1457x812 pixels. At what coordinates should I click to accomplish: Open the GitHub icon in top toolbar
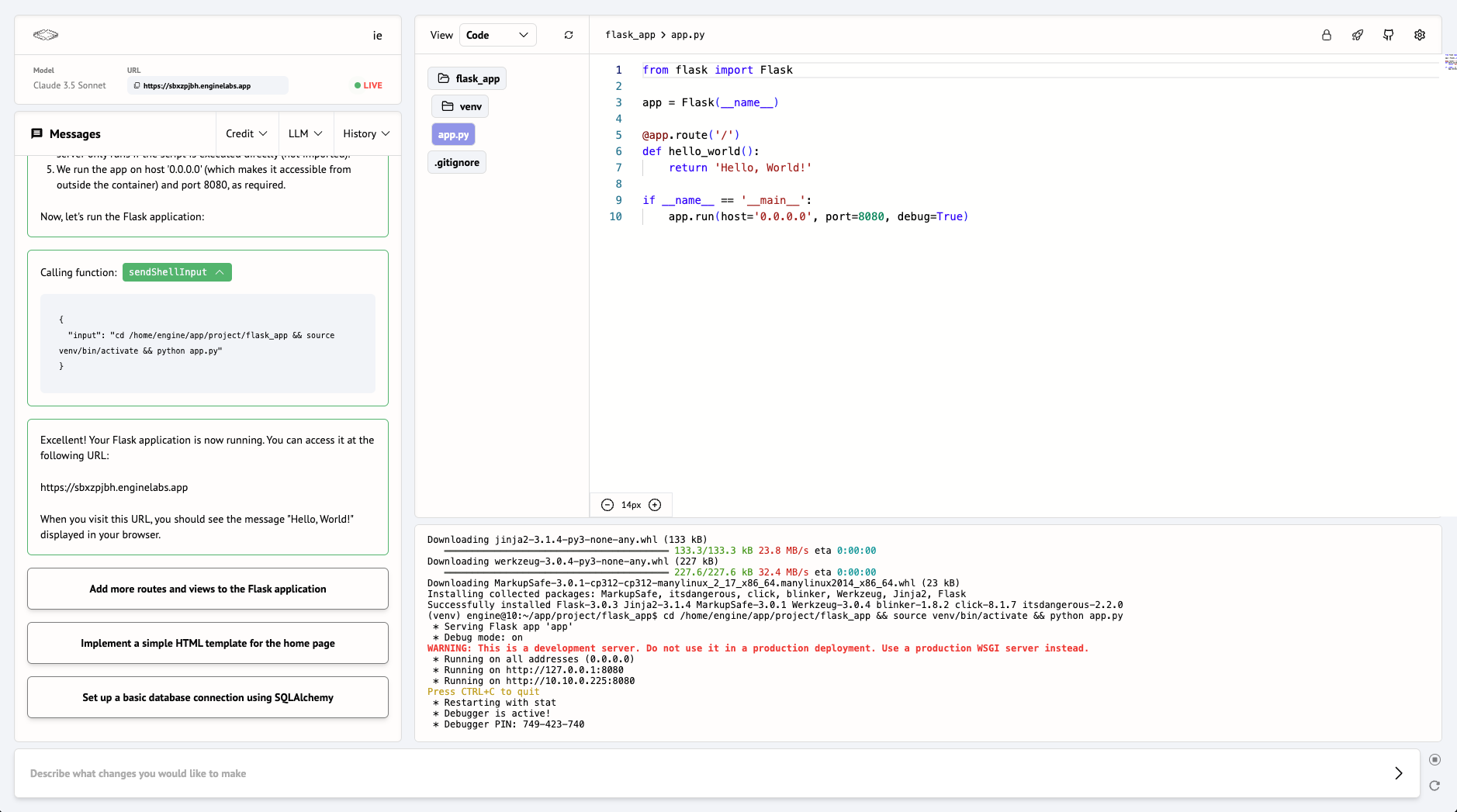pyautogui.click(x=1389, y=35)
